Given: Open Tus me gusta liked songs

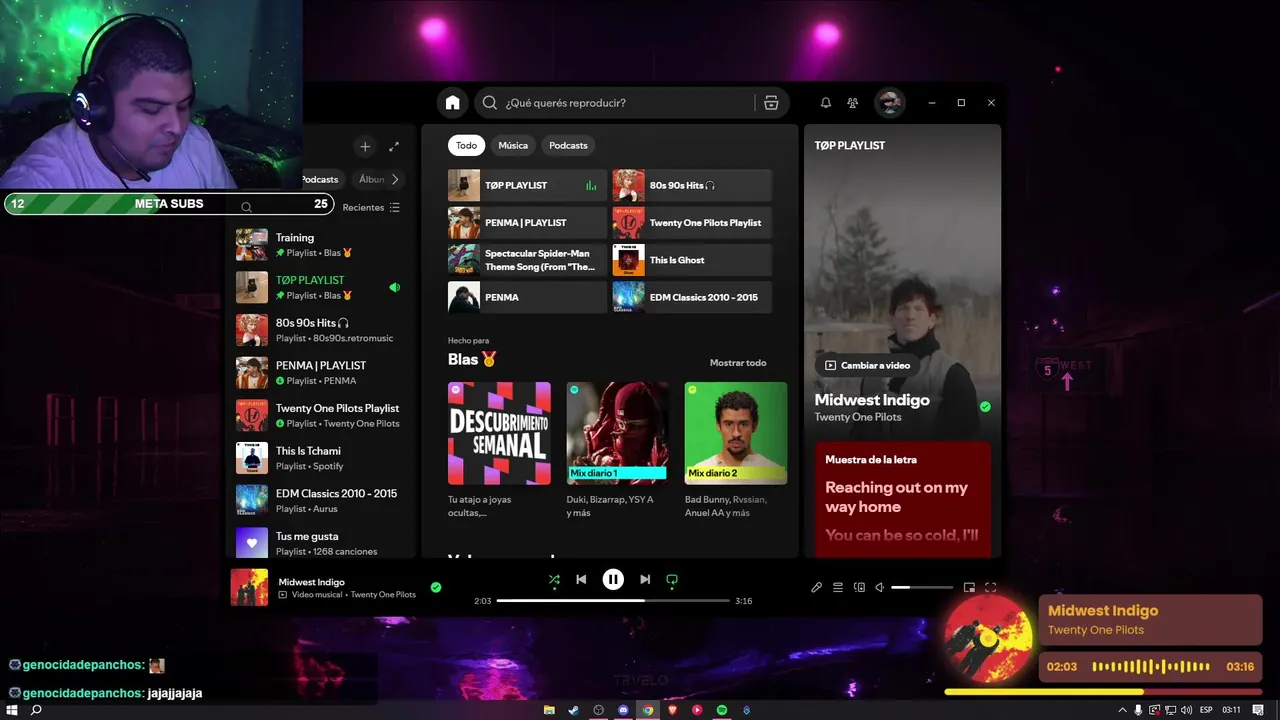Looking at the screenshot, I should 321,543.
